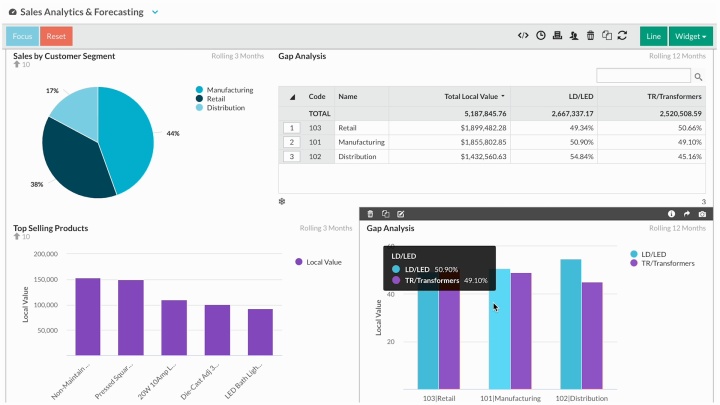The height and width of the screenshot is (405, 720).
Task: Click the Non-Maintain product bar
Action: click(88, 317)
